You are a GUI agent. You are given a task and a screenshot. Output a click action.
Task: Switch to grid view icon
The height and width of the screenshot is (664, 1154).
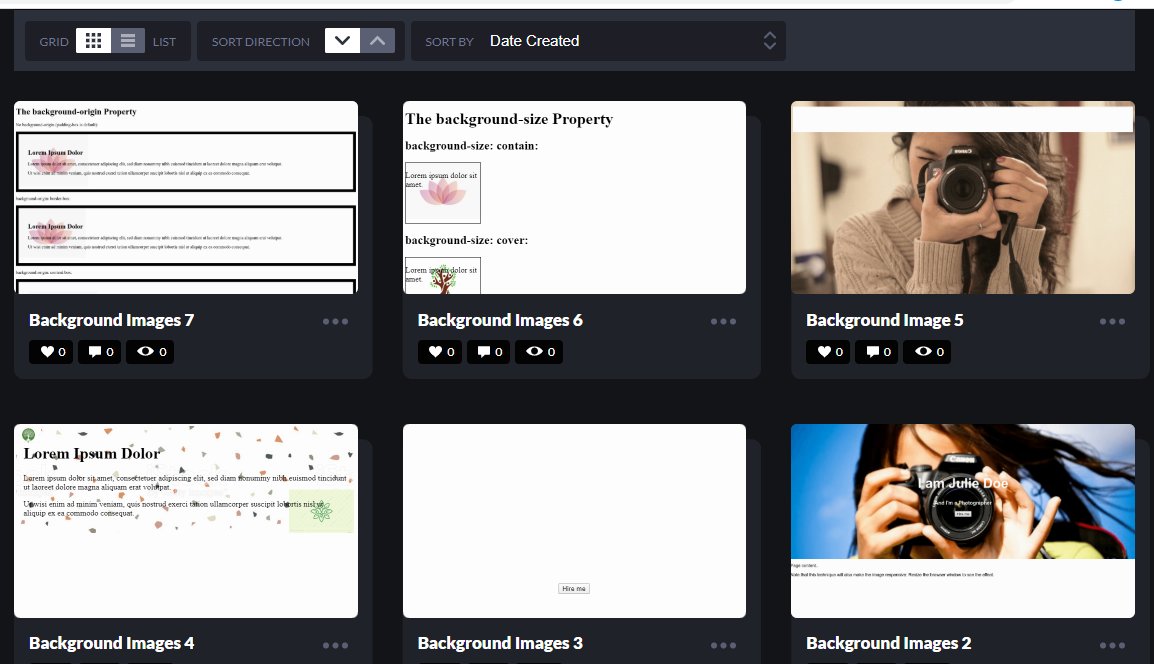93,40
